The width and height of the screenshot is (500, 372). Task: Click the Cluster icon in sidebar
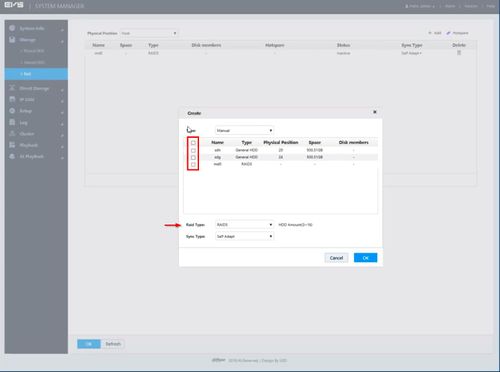click(12, 134)
